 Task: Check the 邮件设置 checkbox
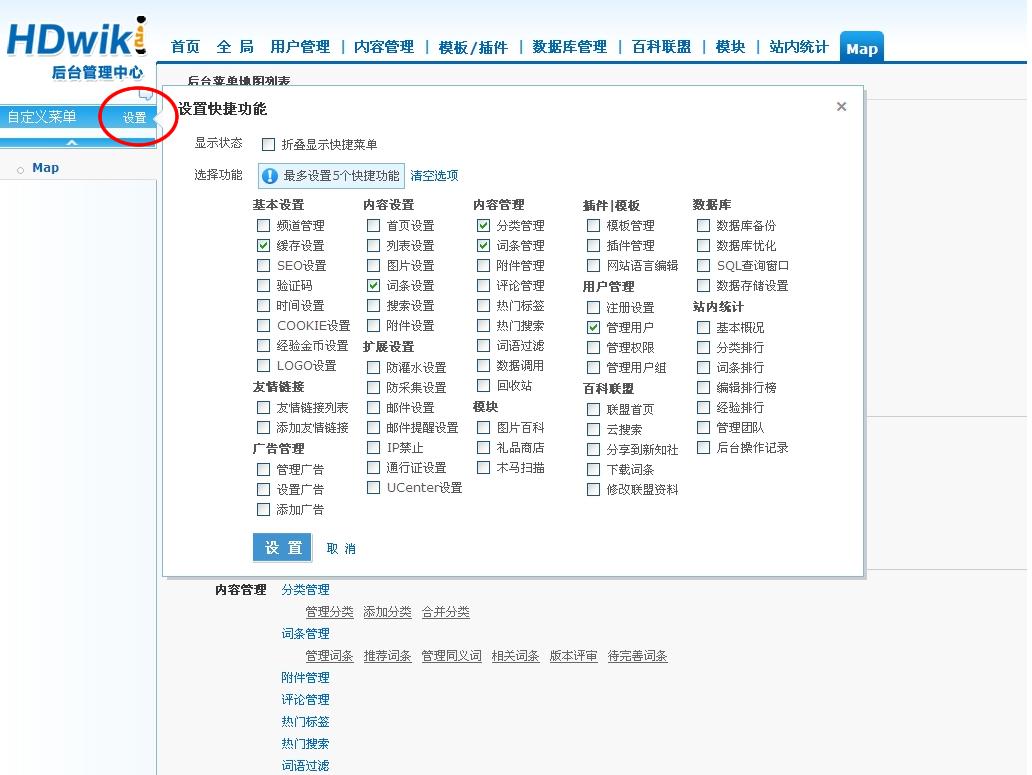(373, 407)
